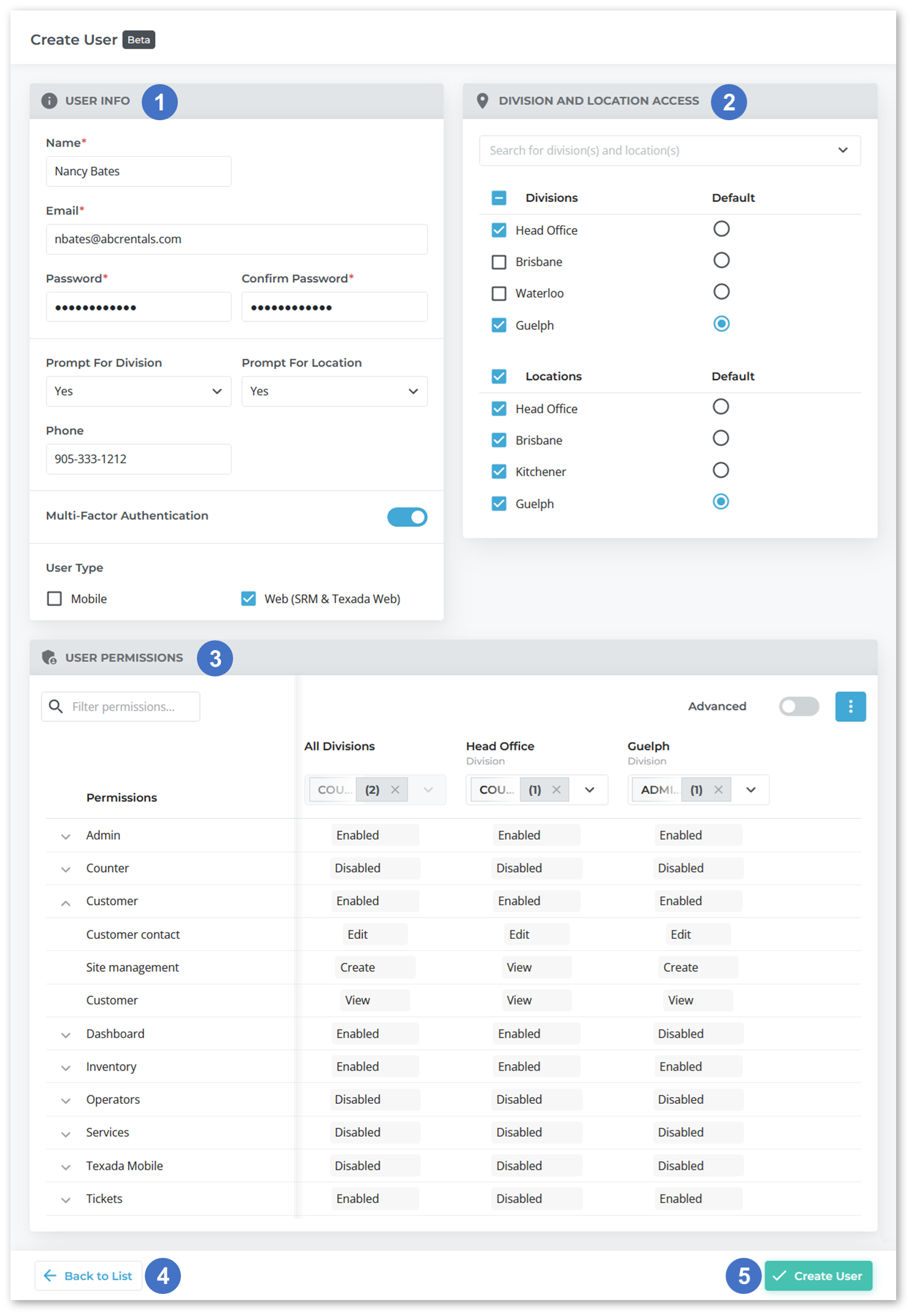Expand the Admin permissions group
The width and height of the screenshot is (912, 1316).
click(66, 836)
